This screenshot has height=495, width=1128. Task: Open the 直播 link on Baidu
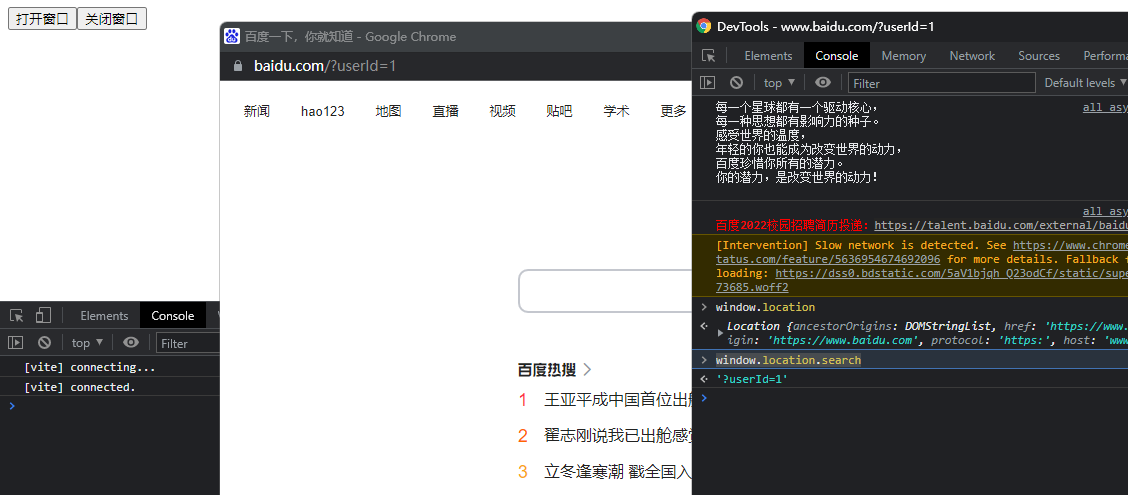(445, 111)
